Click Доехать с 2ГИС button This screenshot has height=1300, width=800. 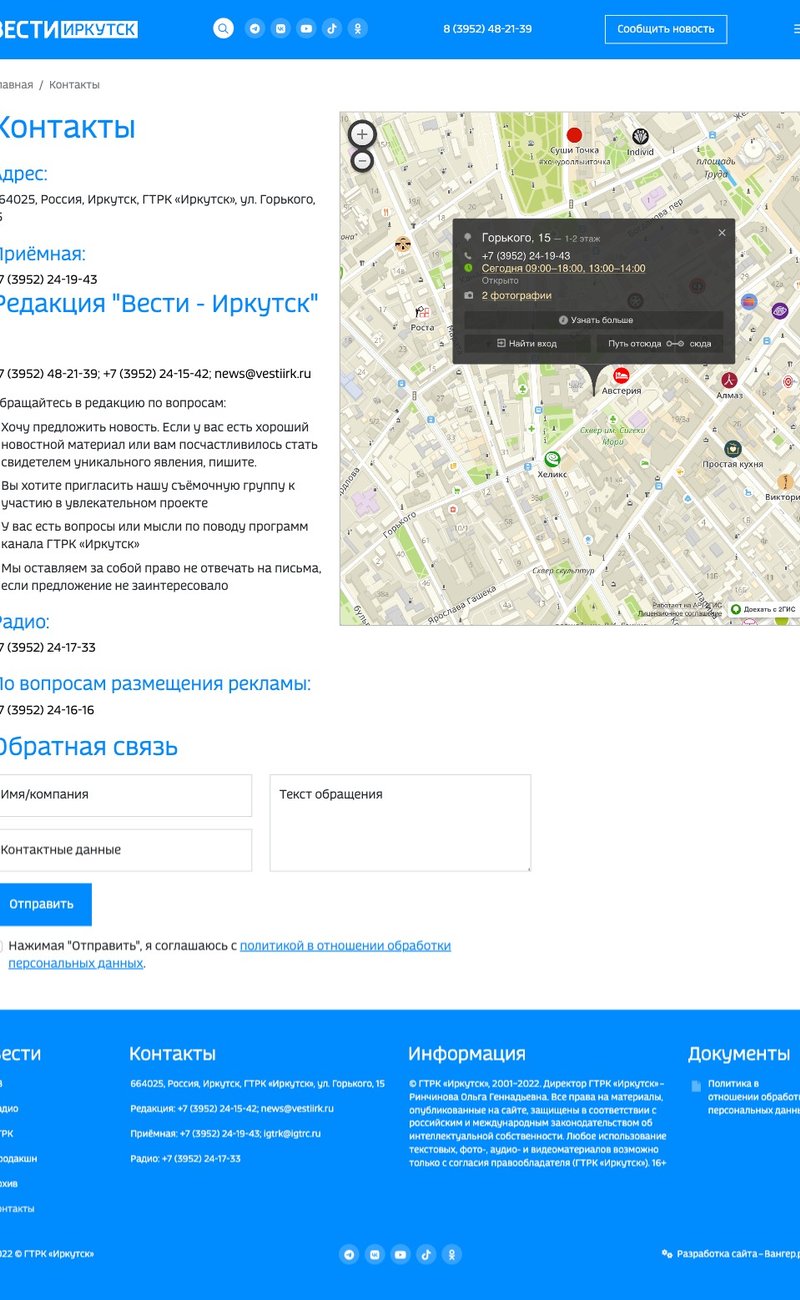[763, 609]
